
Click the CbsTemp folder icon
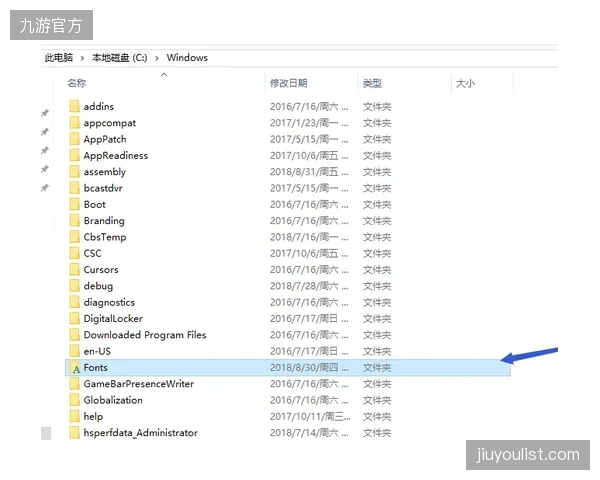[x=75, y=237]
